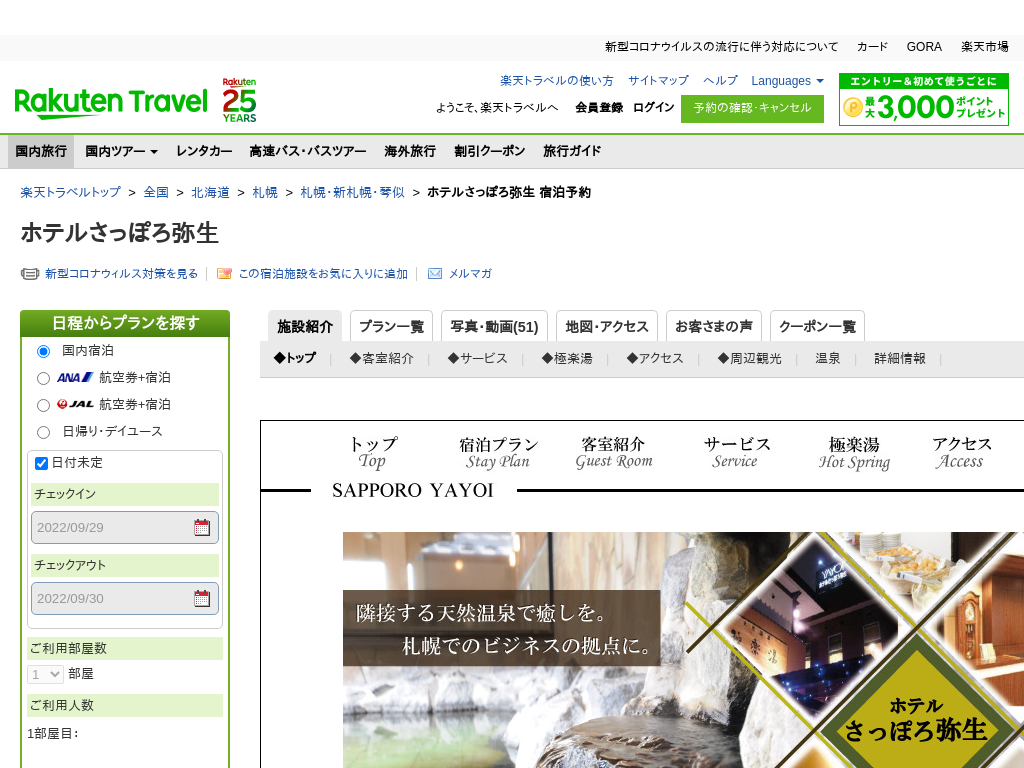Click the mail magazine envelope icon

[435, 274]
